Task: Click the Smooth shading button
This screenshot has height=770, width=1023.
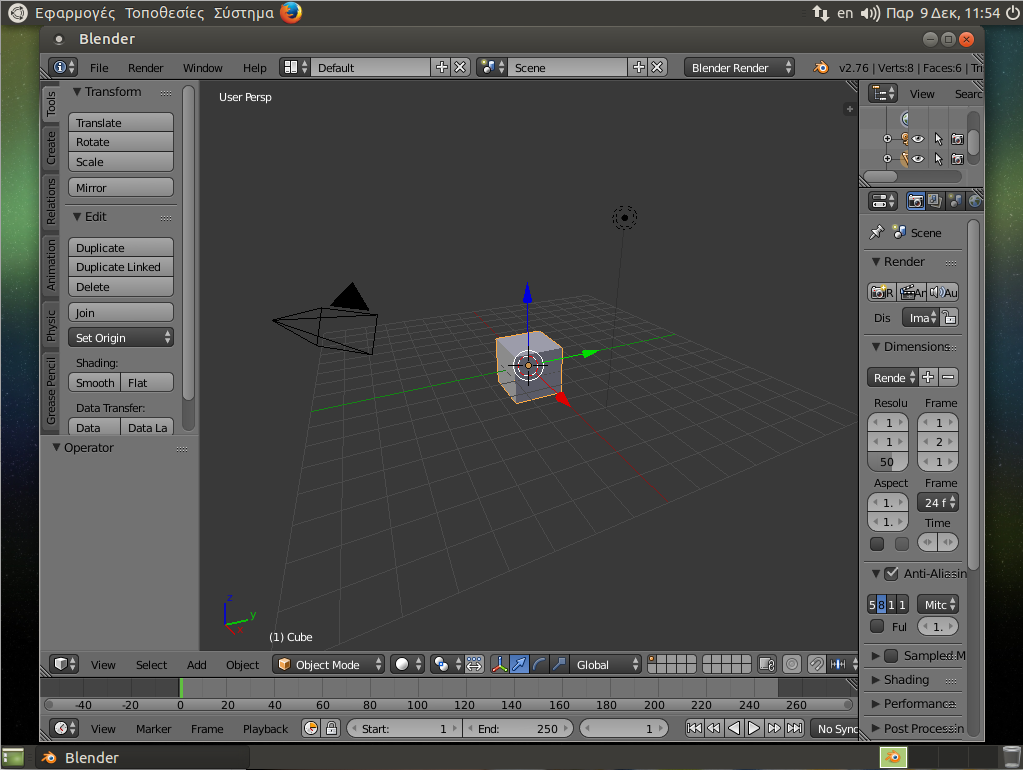Action: [x=95, y=382]
